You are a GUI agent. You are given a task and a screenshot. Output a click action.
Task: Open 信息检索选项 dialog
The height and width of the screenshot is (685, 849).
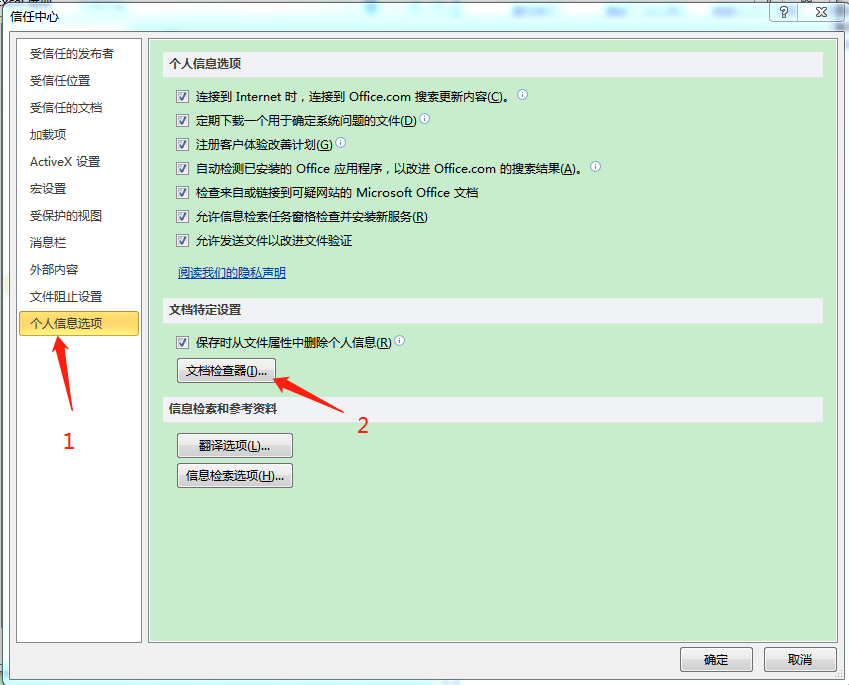click(235, 475)
